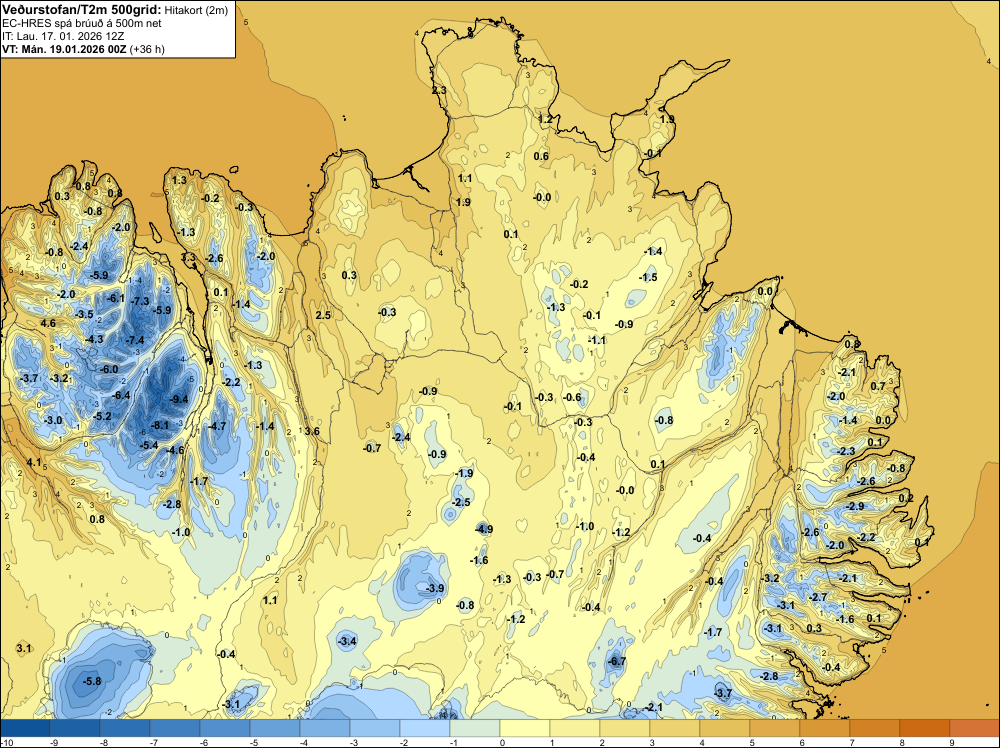Click the -6.1 temperature value

pos(115,298)
